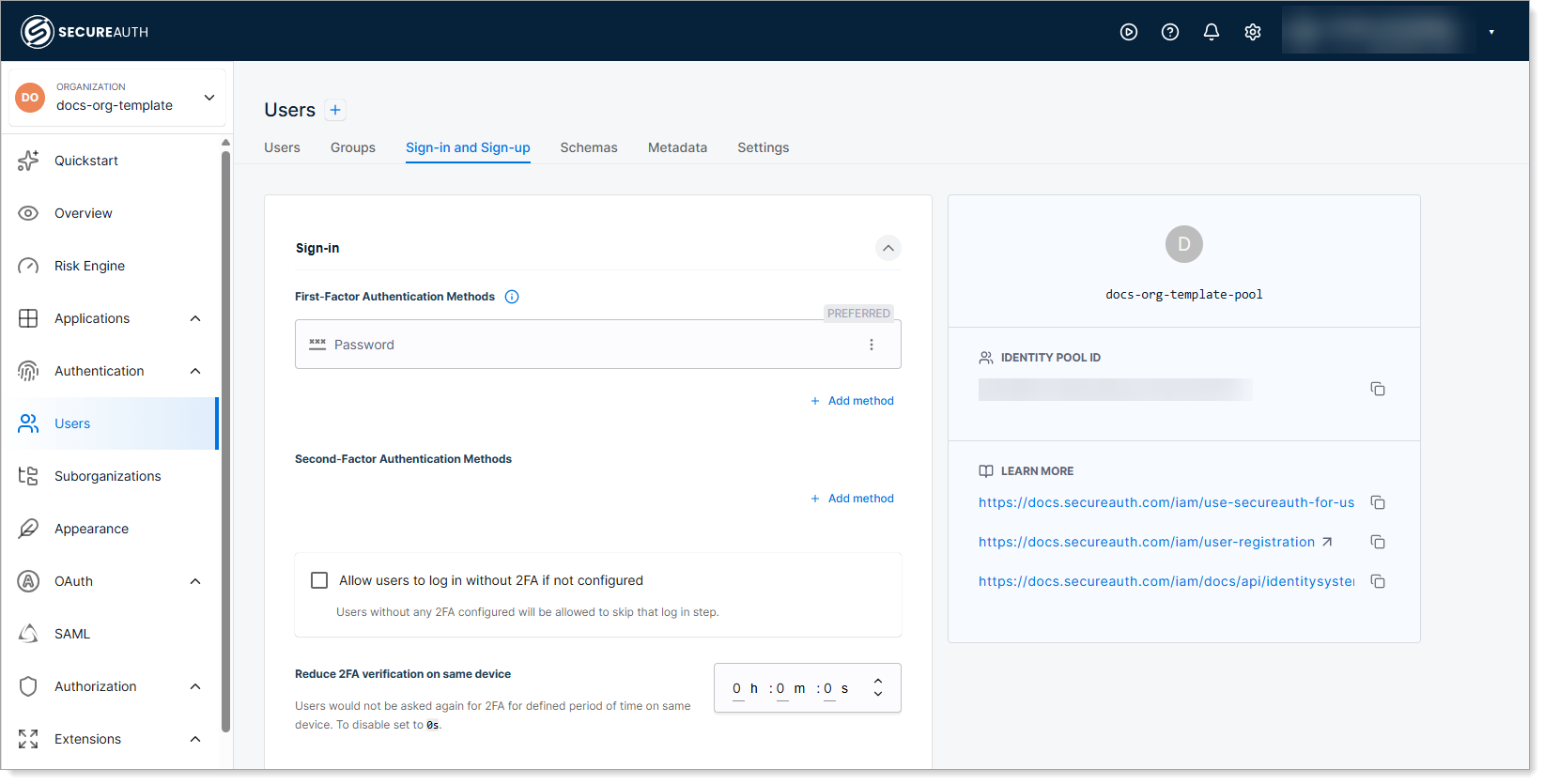
Task: Switch to the Metadata tab
Action: point(677,147)
